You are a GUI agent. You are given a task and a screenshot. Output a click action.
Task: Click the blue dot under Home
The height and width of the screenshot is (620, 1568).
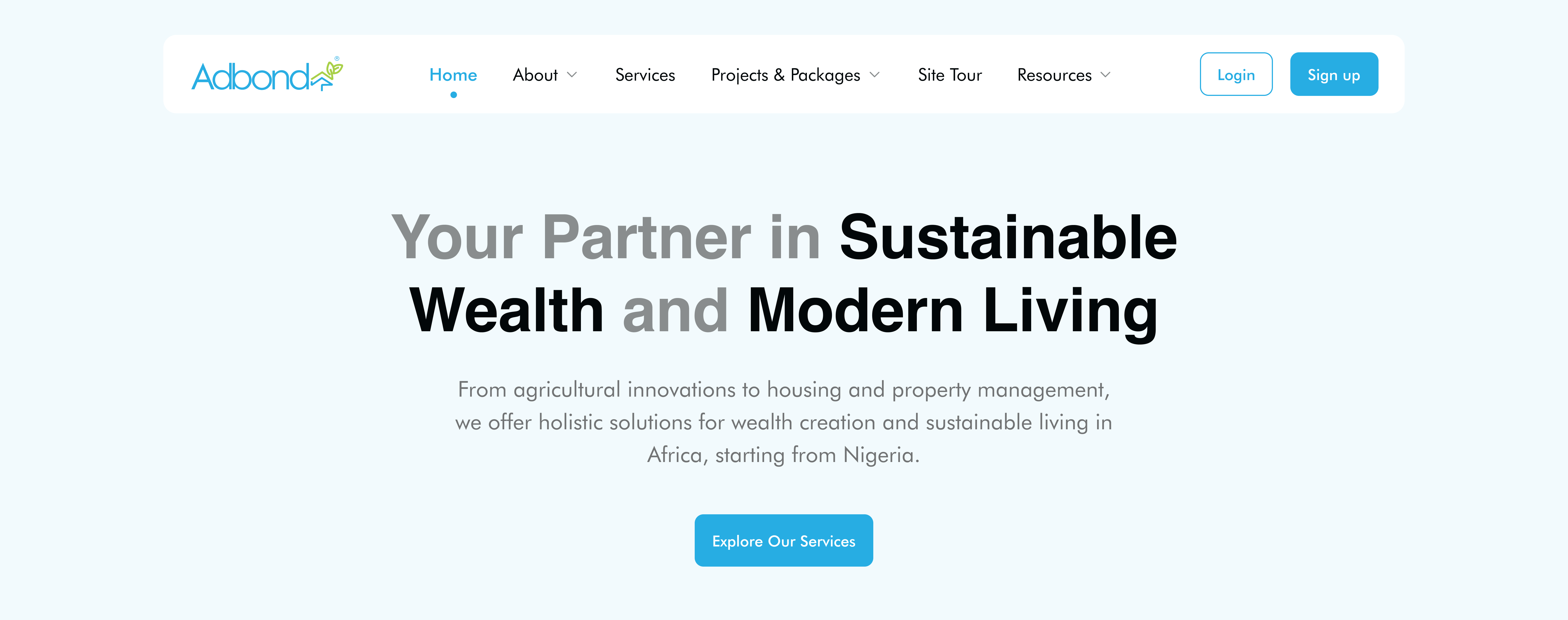point(454,95)
